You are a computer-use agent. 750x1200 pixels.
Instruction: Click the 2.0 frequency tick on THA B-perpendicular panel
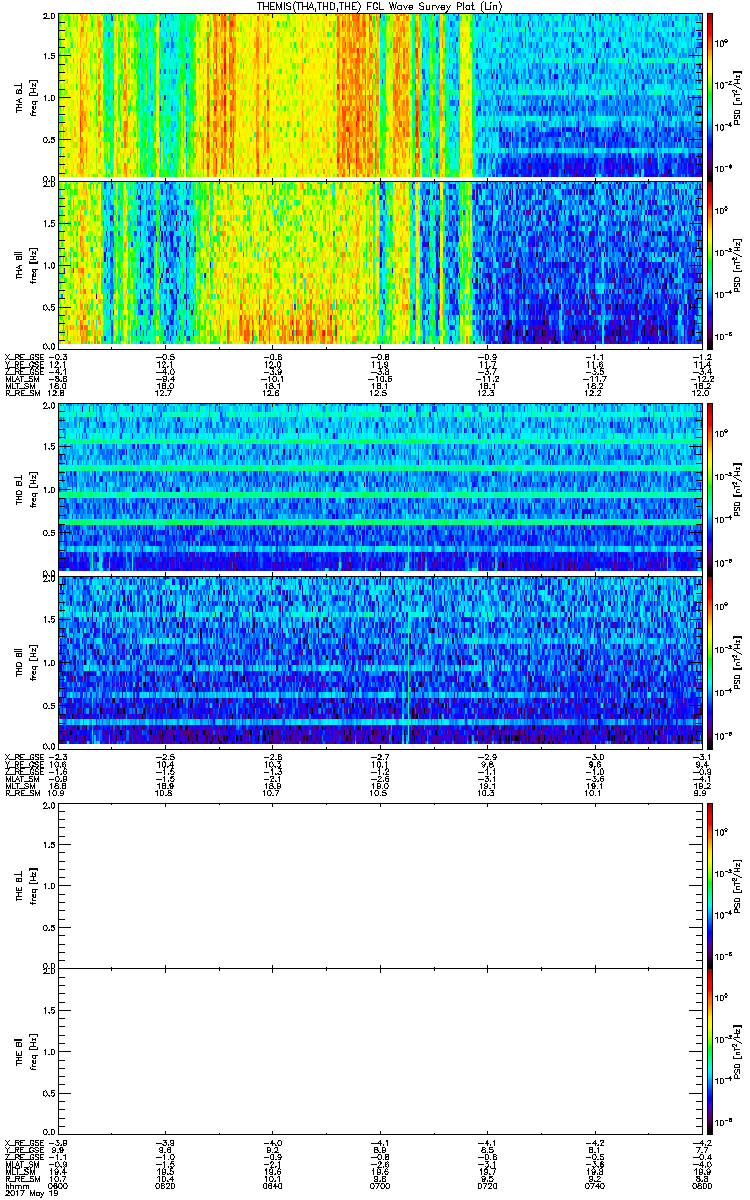[49, 17]
